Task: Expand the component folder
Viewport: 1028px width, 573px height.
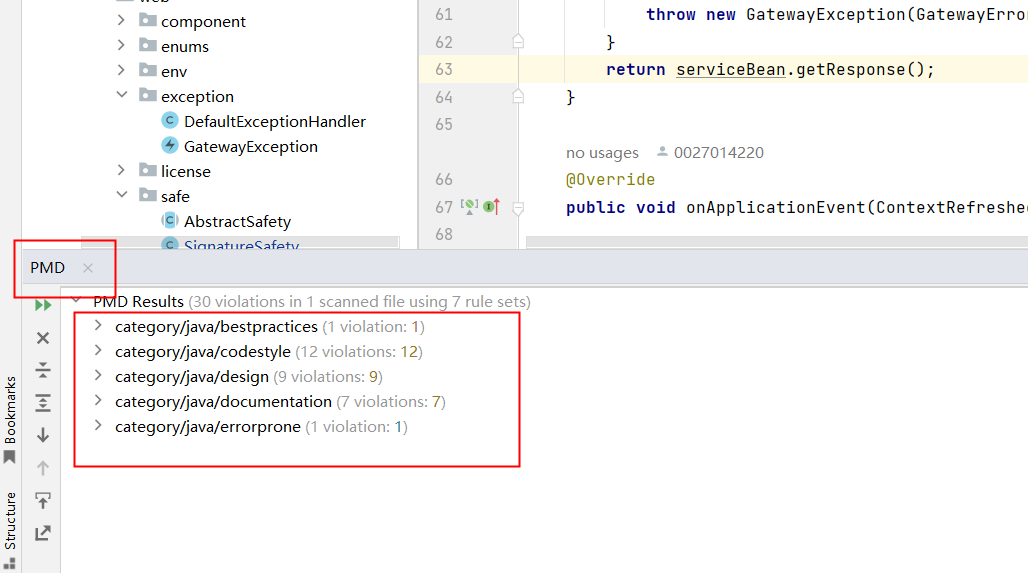Action: click(x=121, y=20)
